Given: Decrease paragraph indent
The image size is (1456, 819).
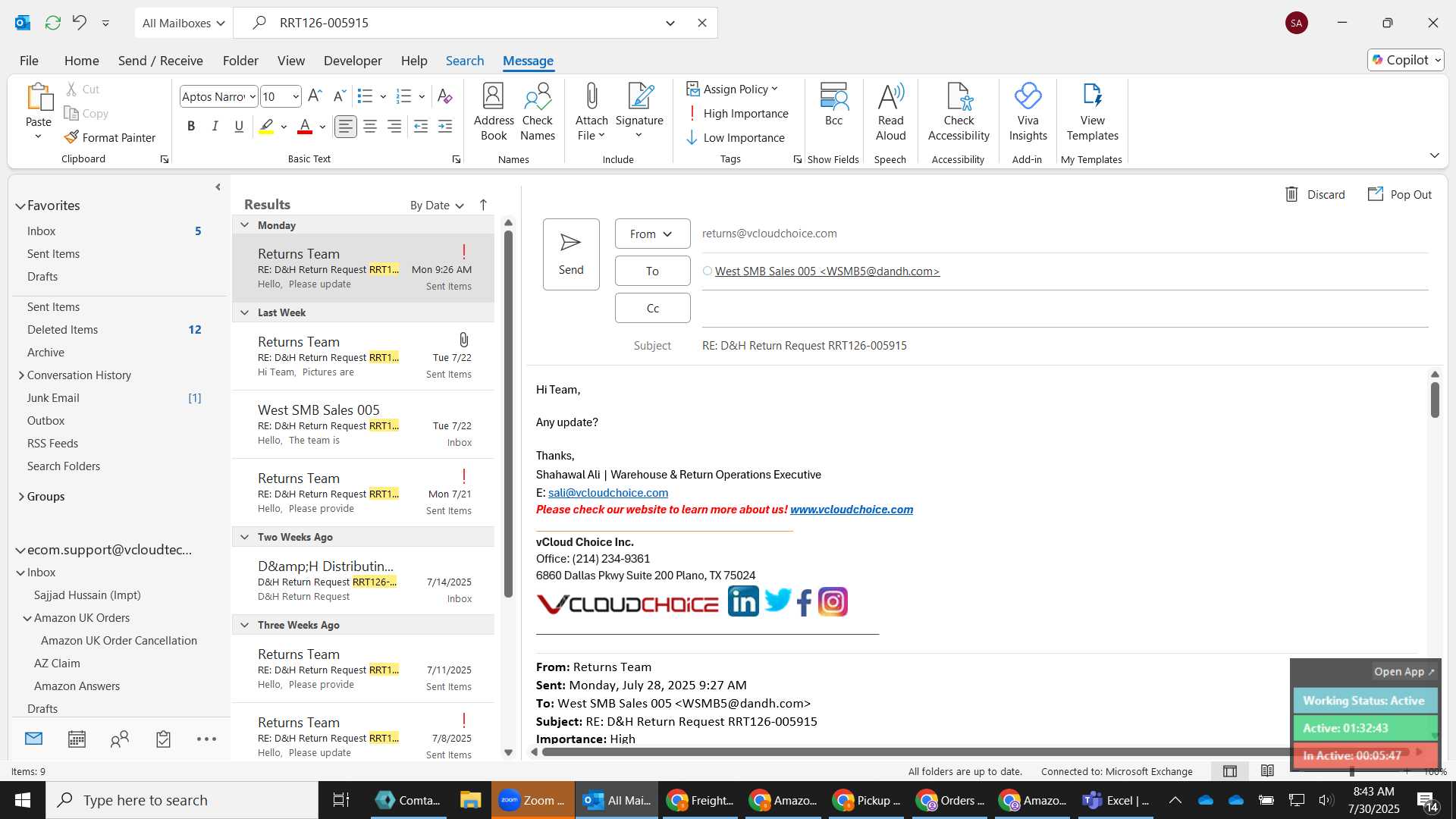Looking at the screenshot, I should point(421,127).
